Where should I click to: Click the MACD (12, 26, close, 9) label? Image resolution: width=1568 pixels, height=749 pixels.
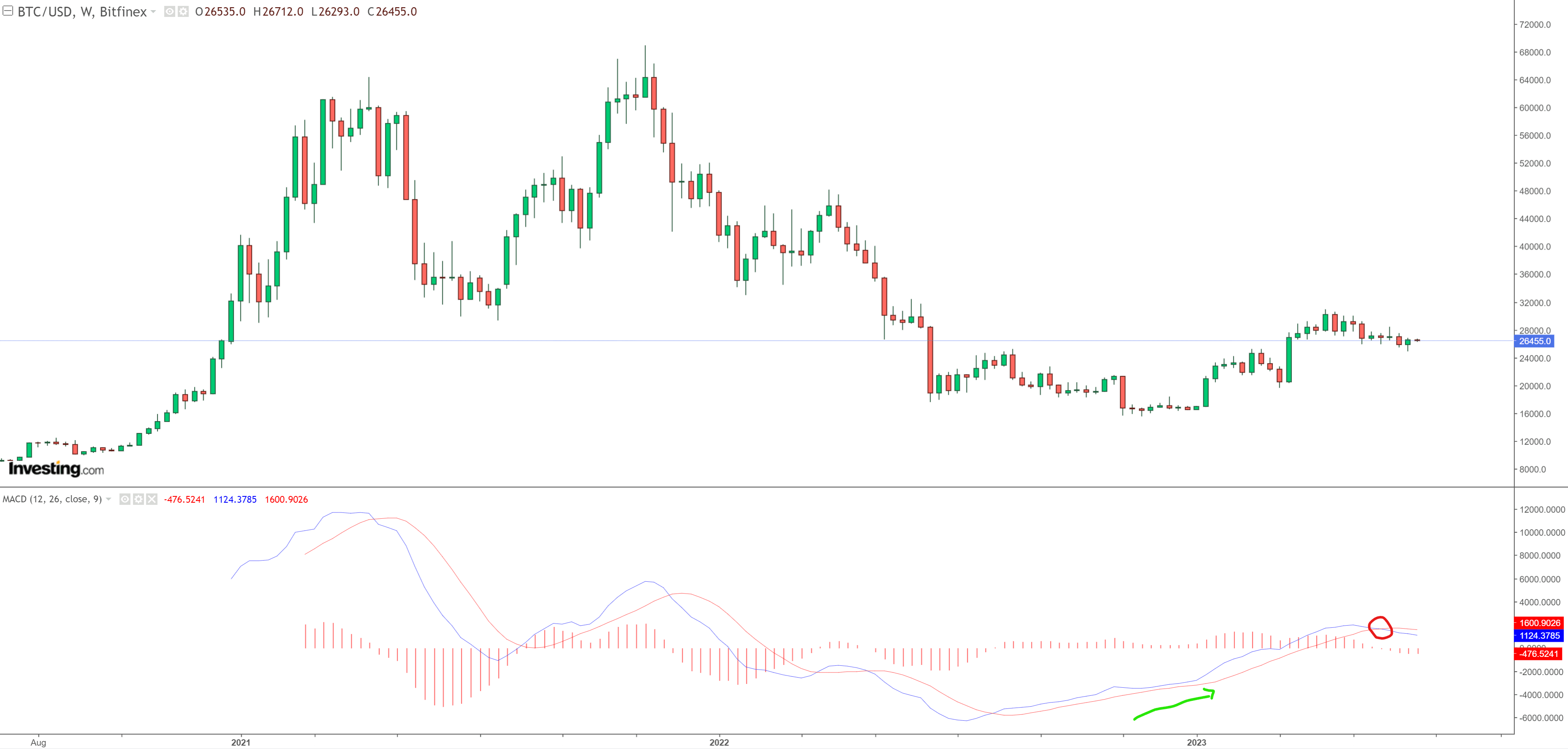(x=52, y=499)
